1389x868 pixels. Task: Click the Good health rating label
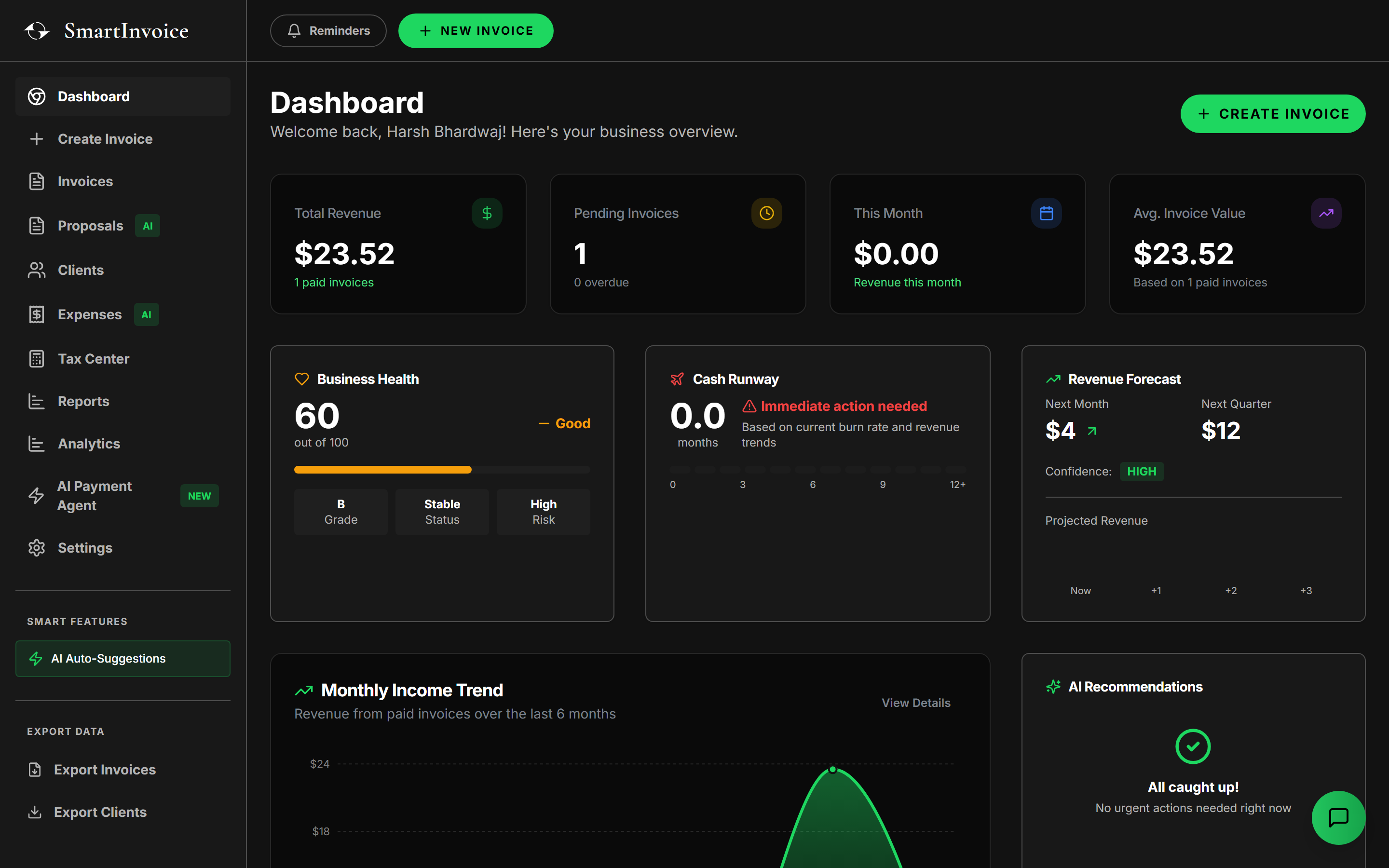(x=573, y=424)
